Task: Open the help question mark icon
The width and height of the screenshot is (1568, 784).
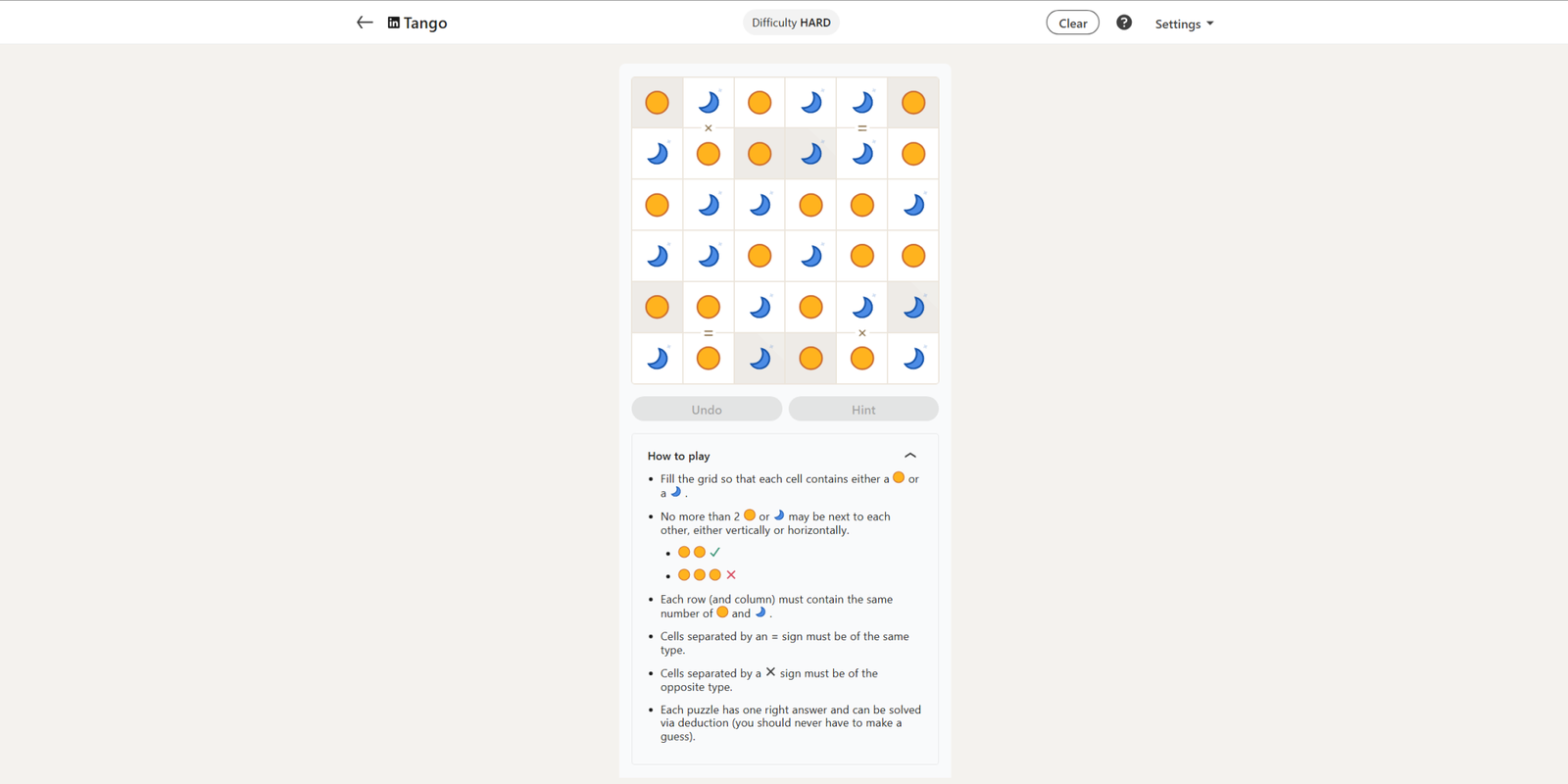Action: [x=1124, y=23]
